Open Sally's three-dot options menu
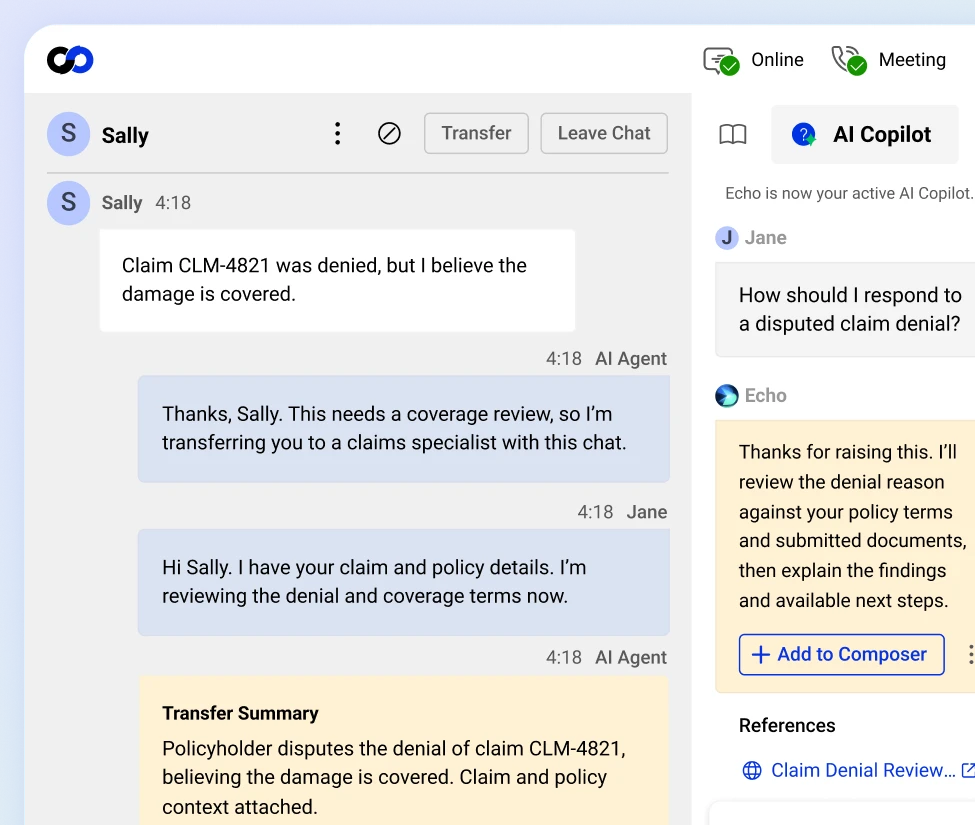The height and width of the screenshot is (825, 975). 337,134
